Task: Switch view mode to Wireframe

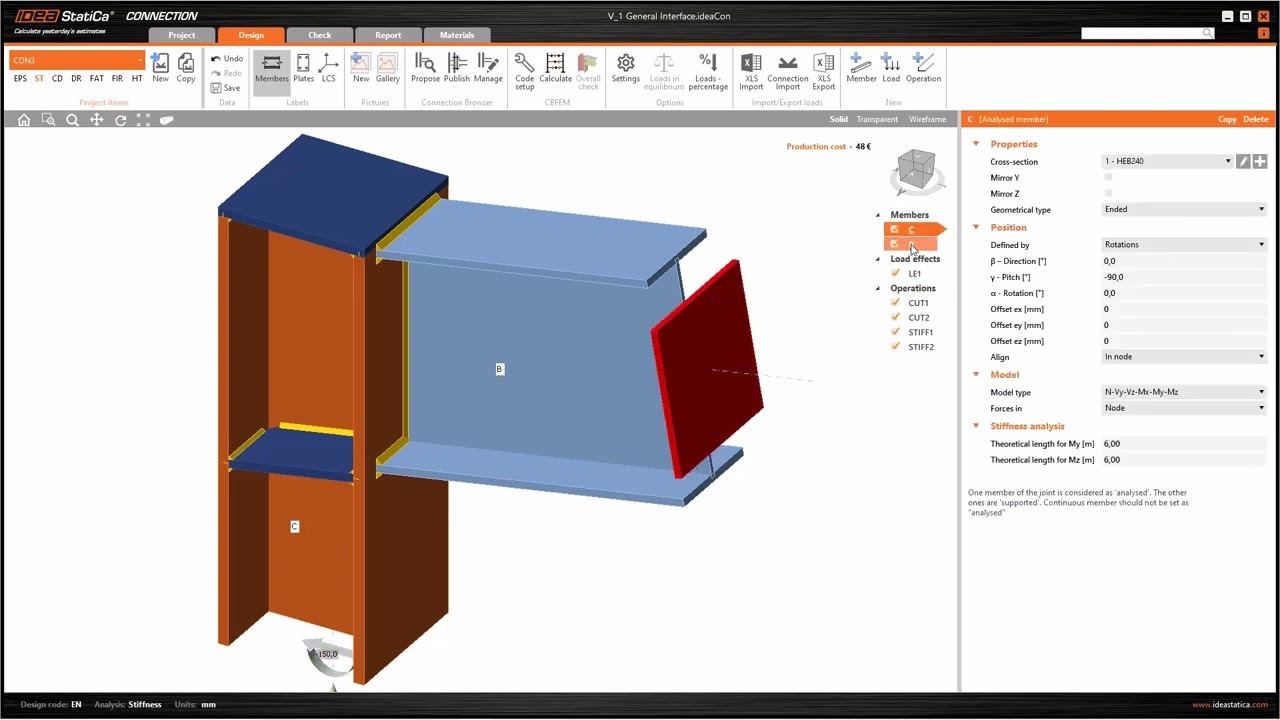Action: [927, 119]
